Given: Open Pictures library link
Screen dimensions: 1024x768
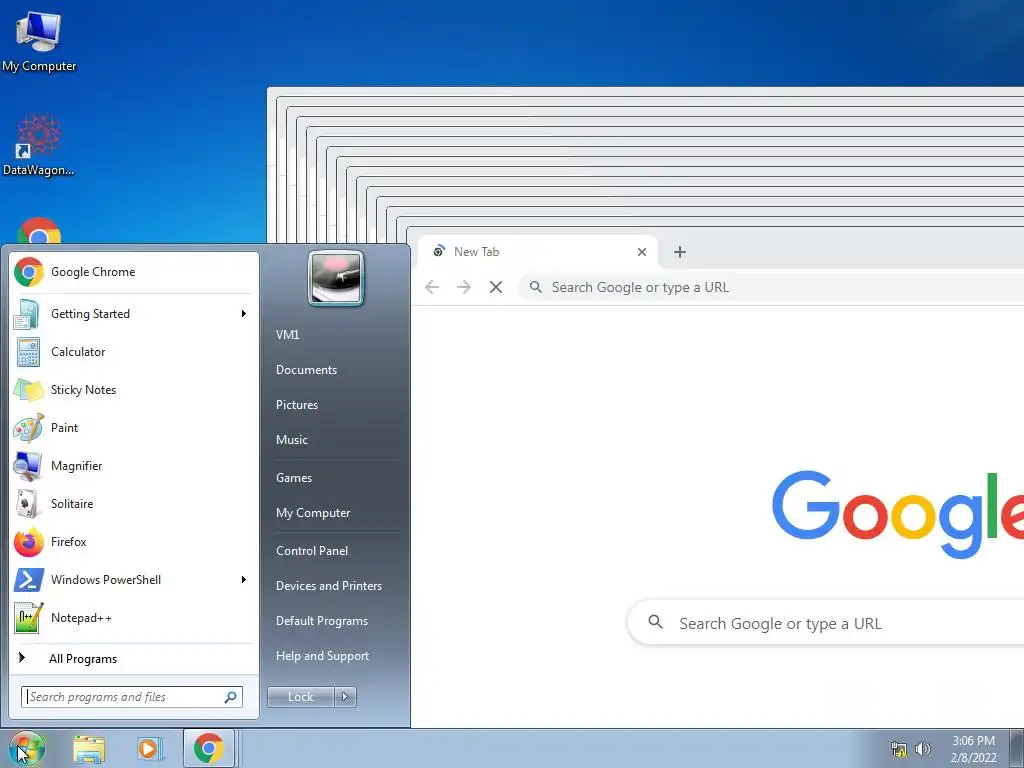Looking at the screenshot, I should click(x=297, y=405).
